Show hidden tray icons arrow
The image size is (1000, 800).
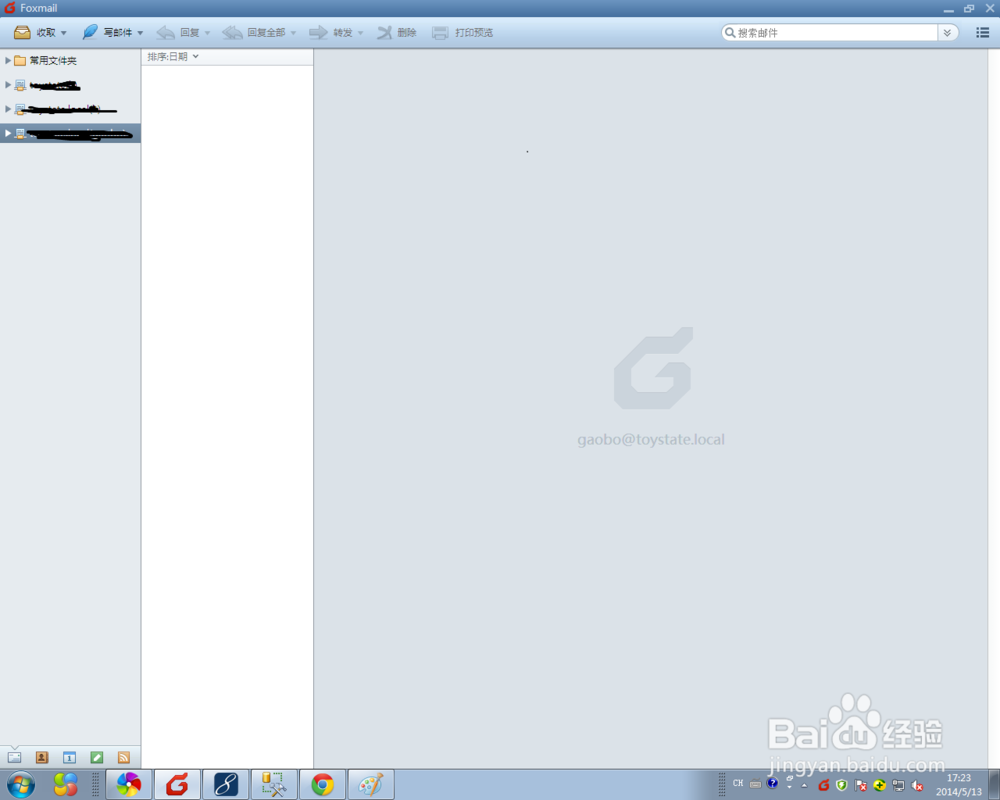tap(804, 785)
